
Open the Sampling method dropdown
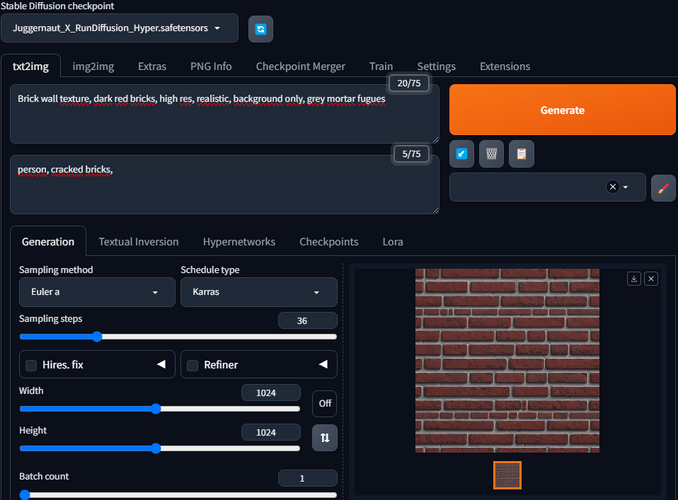point(97,292)
